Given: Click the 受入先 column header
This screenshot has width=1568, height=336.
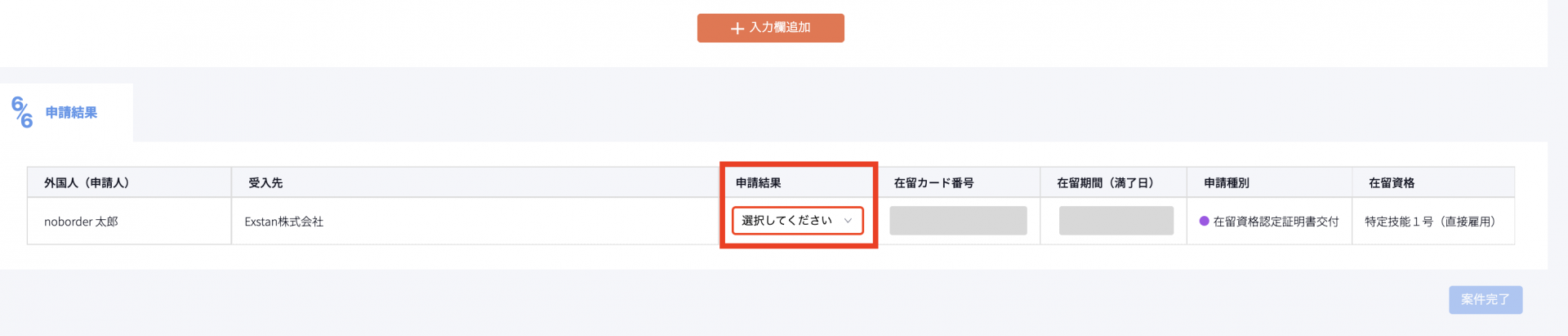Looking at the screenshot, I should point(265,183).
